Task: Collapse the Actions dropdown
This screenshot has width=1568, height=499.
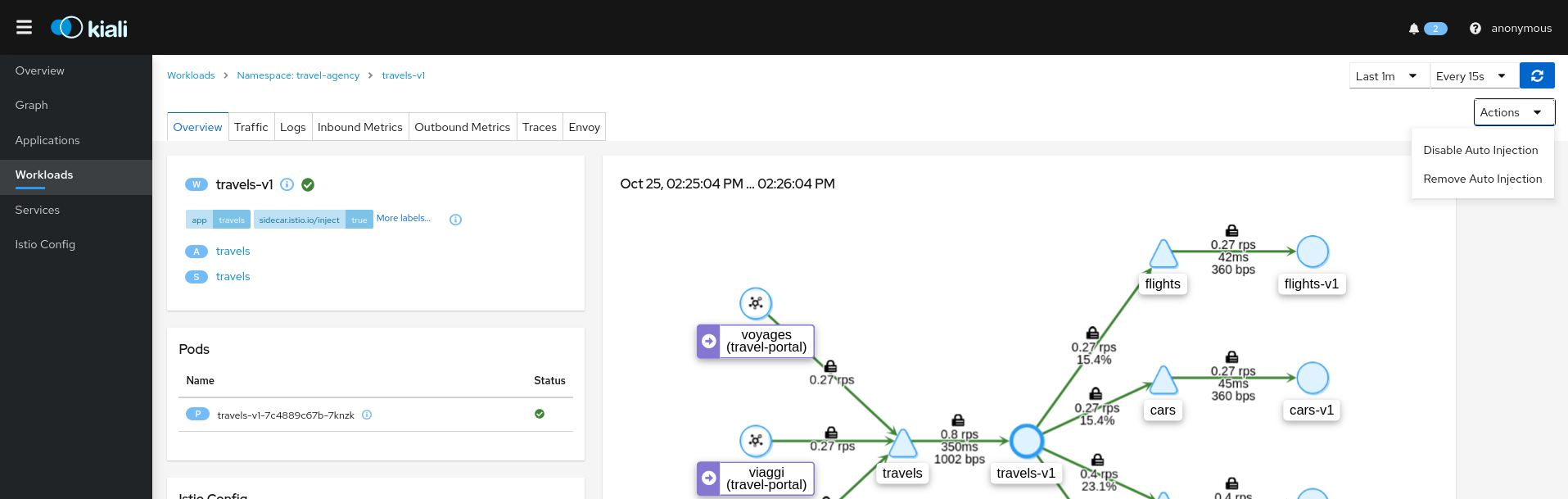Action: click(1513, 113)
